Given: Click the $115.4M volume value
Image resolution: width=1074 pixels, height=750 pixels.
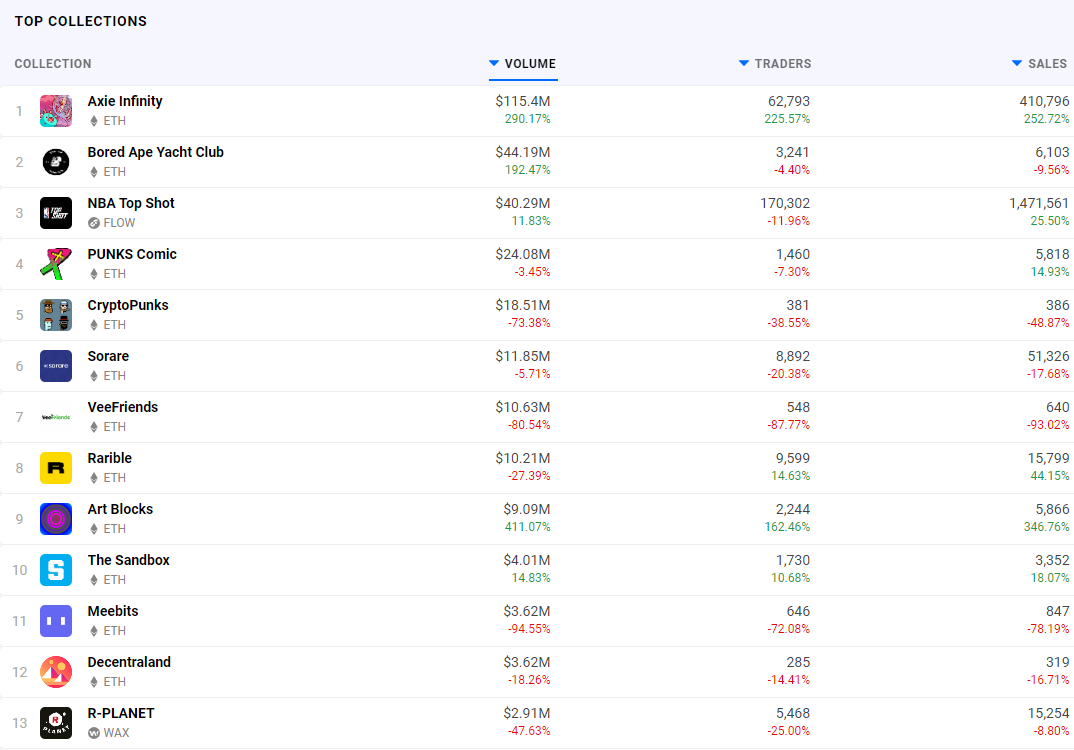Looking at the screenshot, I should pyautogui.click(x=523, y=101).
